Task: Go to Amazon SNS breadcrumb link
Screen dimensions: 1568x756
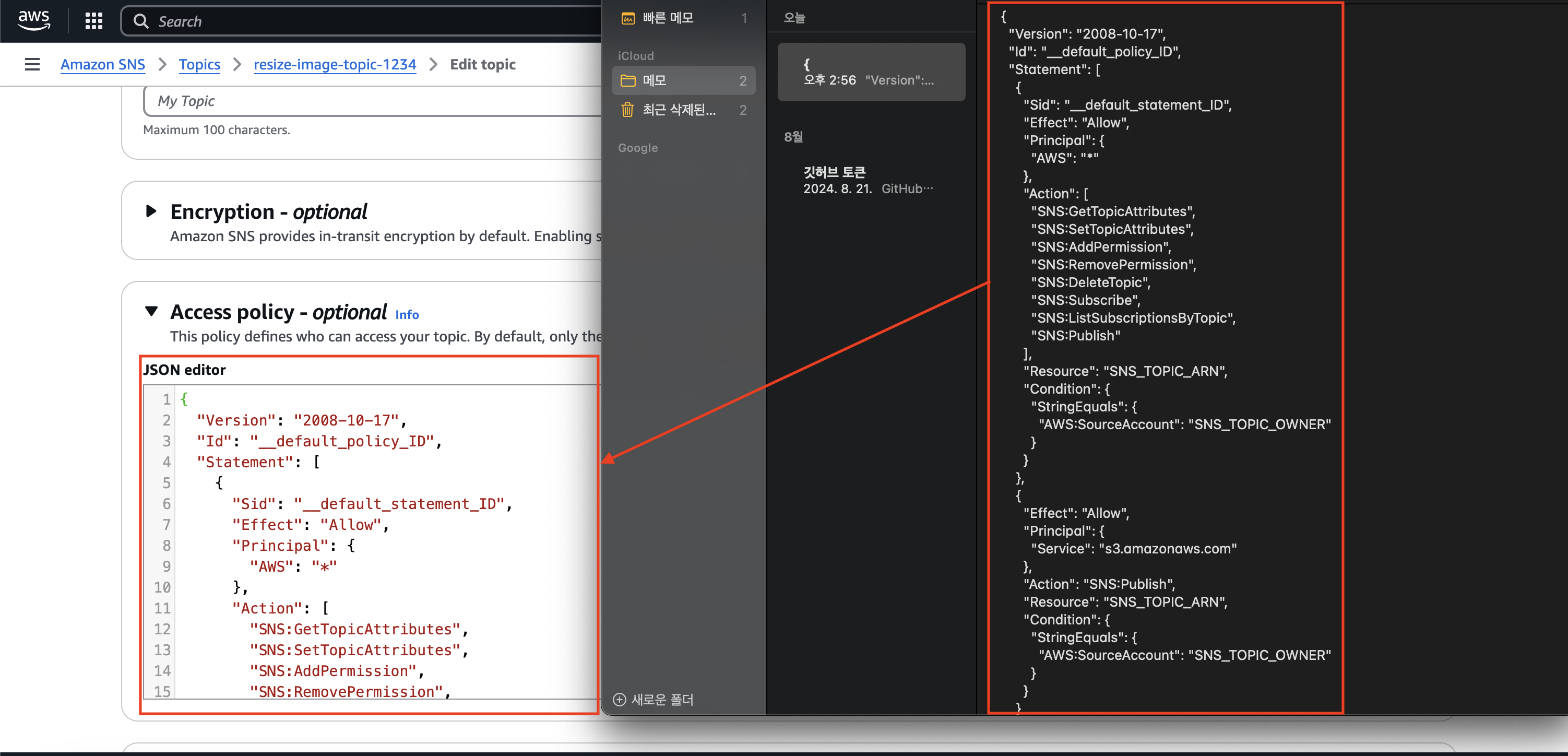Action: [x=103, y=64]
